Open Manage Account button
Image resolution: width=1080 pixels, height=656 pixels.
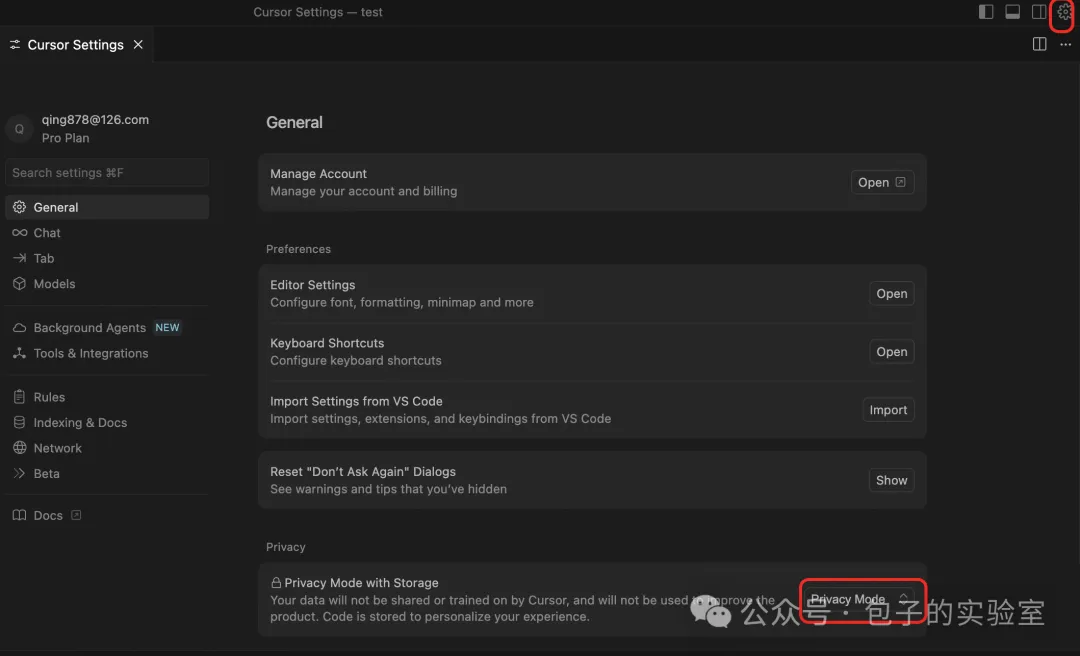coord(882,182)
